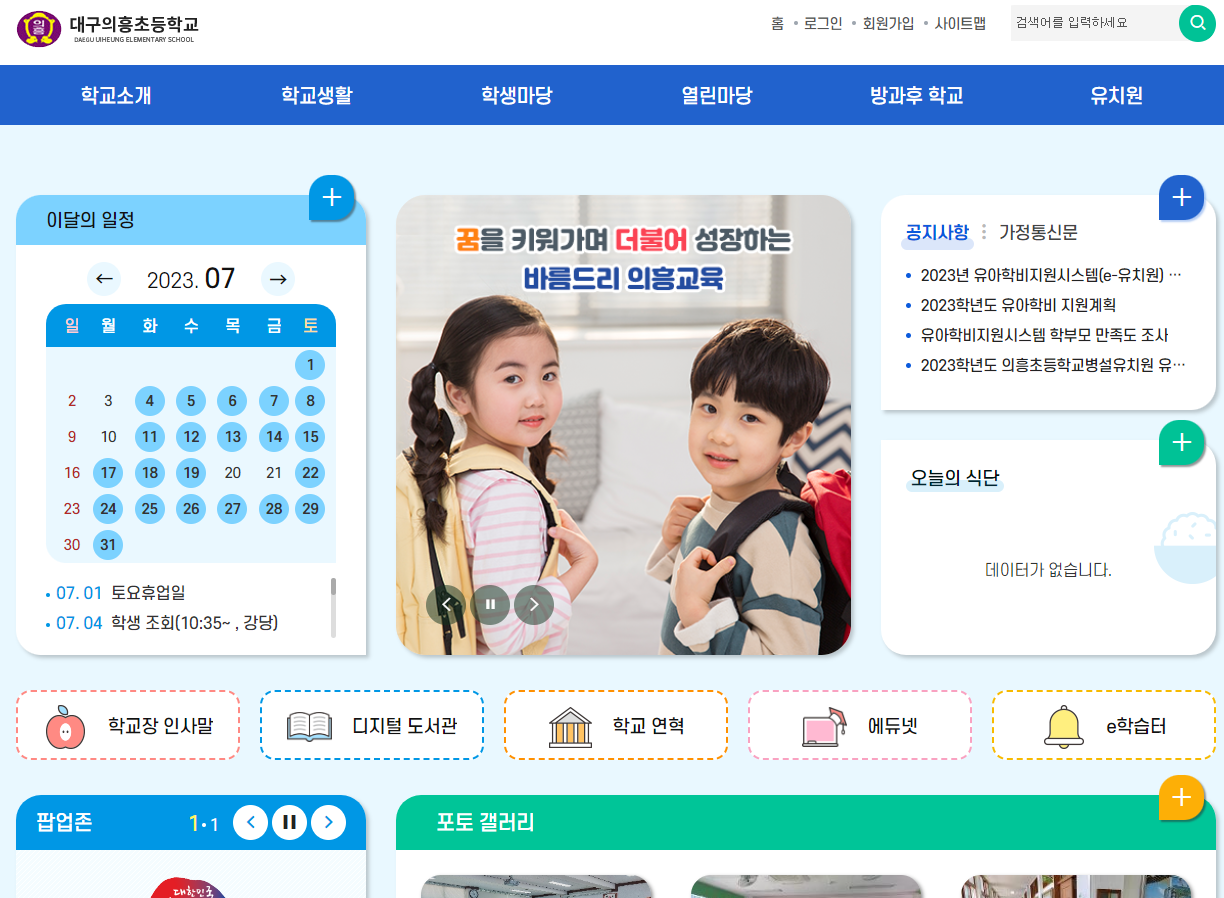Open the 학교소개 menu
Screen dimensions: 1224x898
[116, 95]
